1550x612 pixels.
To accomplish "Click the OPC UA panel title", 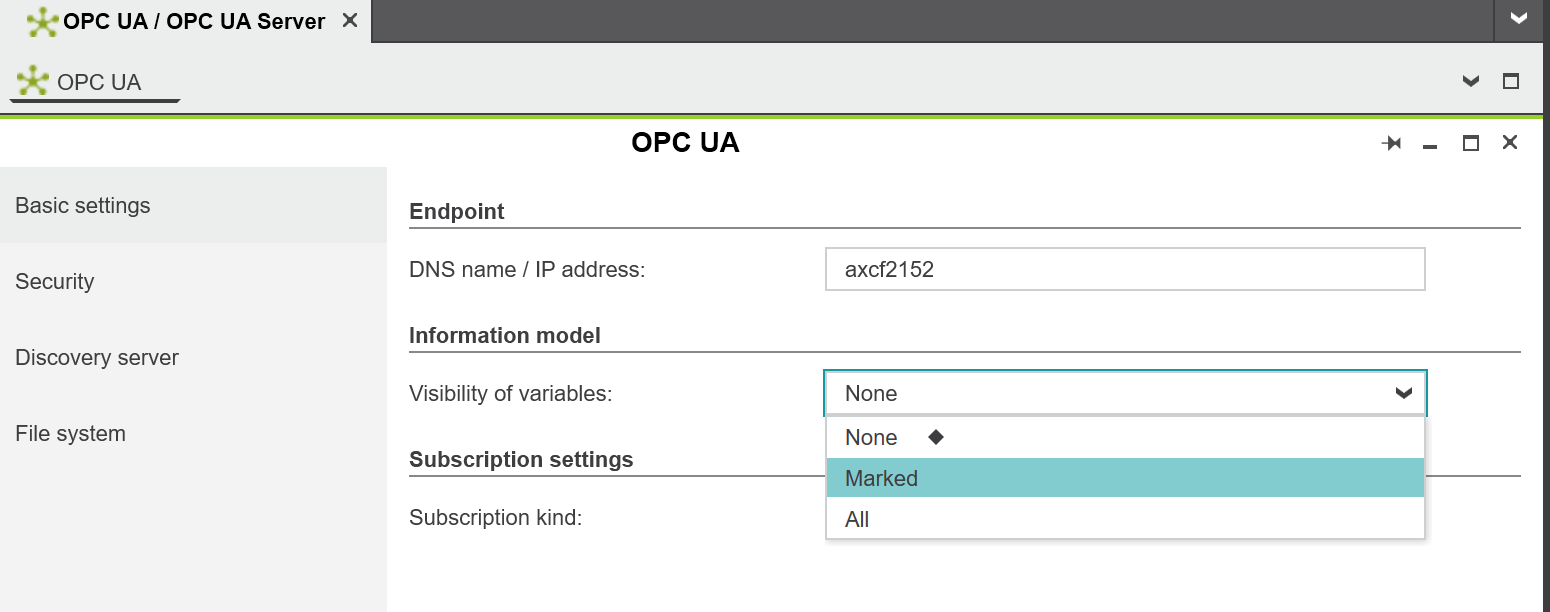I will [685, 143].
